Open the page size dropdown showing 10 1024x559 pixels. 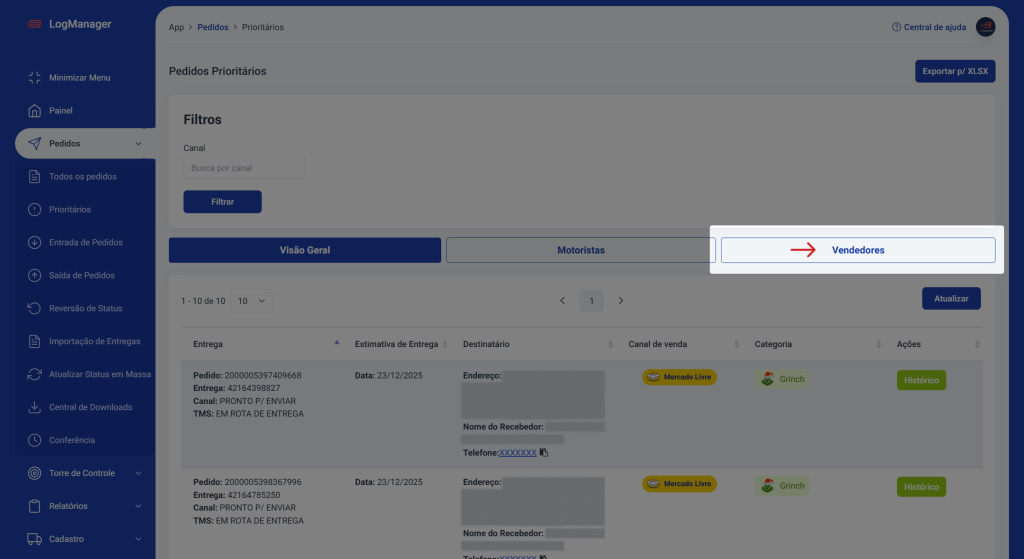(x=251, y=300)
